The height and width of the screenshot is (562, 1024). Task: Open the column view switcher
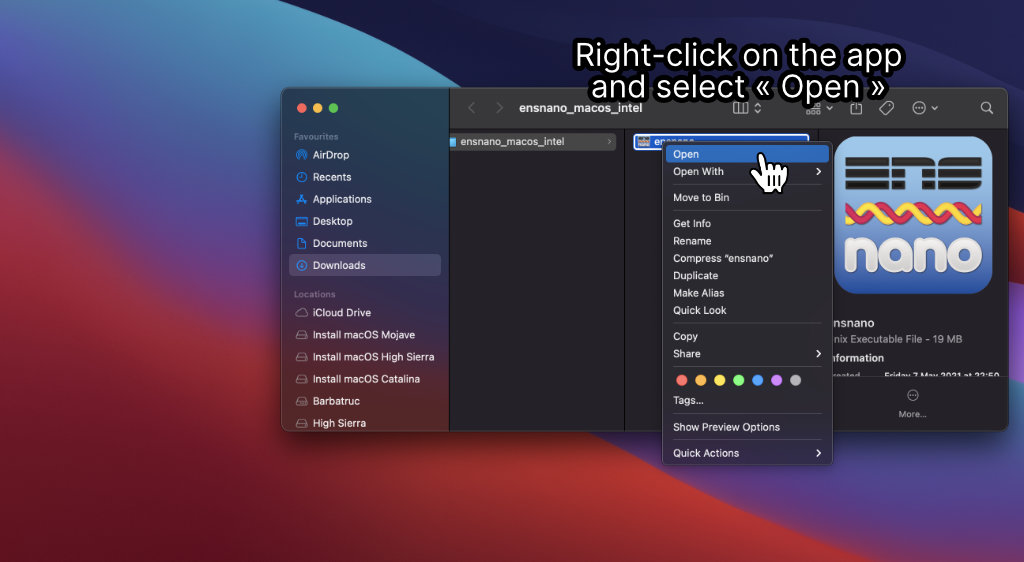click(747, 108)
